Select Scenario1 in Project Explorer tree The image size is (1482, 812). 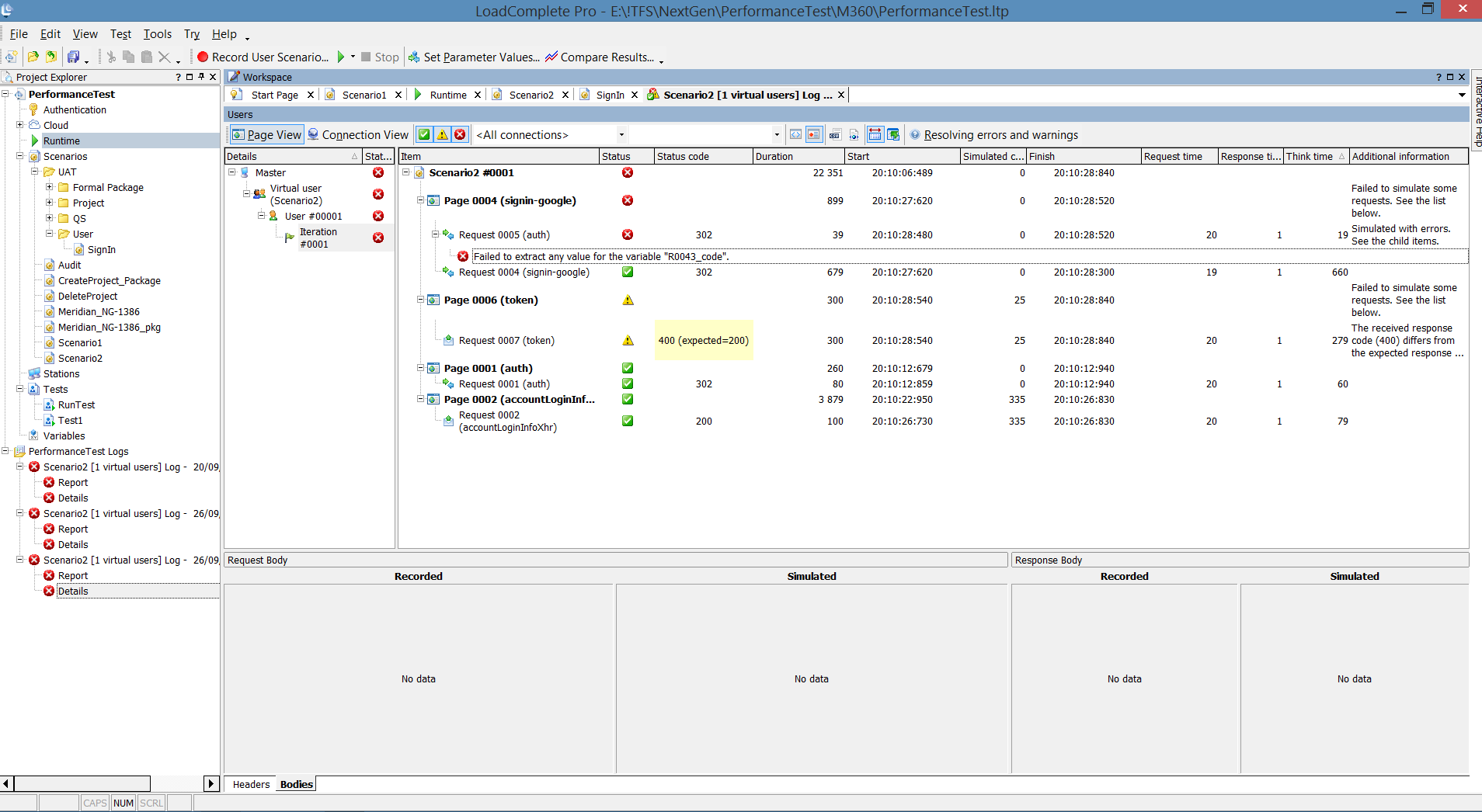click(x=80, y=342)
